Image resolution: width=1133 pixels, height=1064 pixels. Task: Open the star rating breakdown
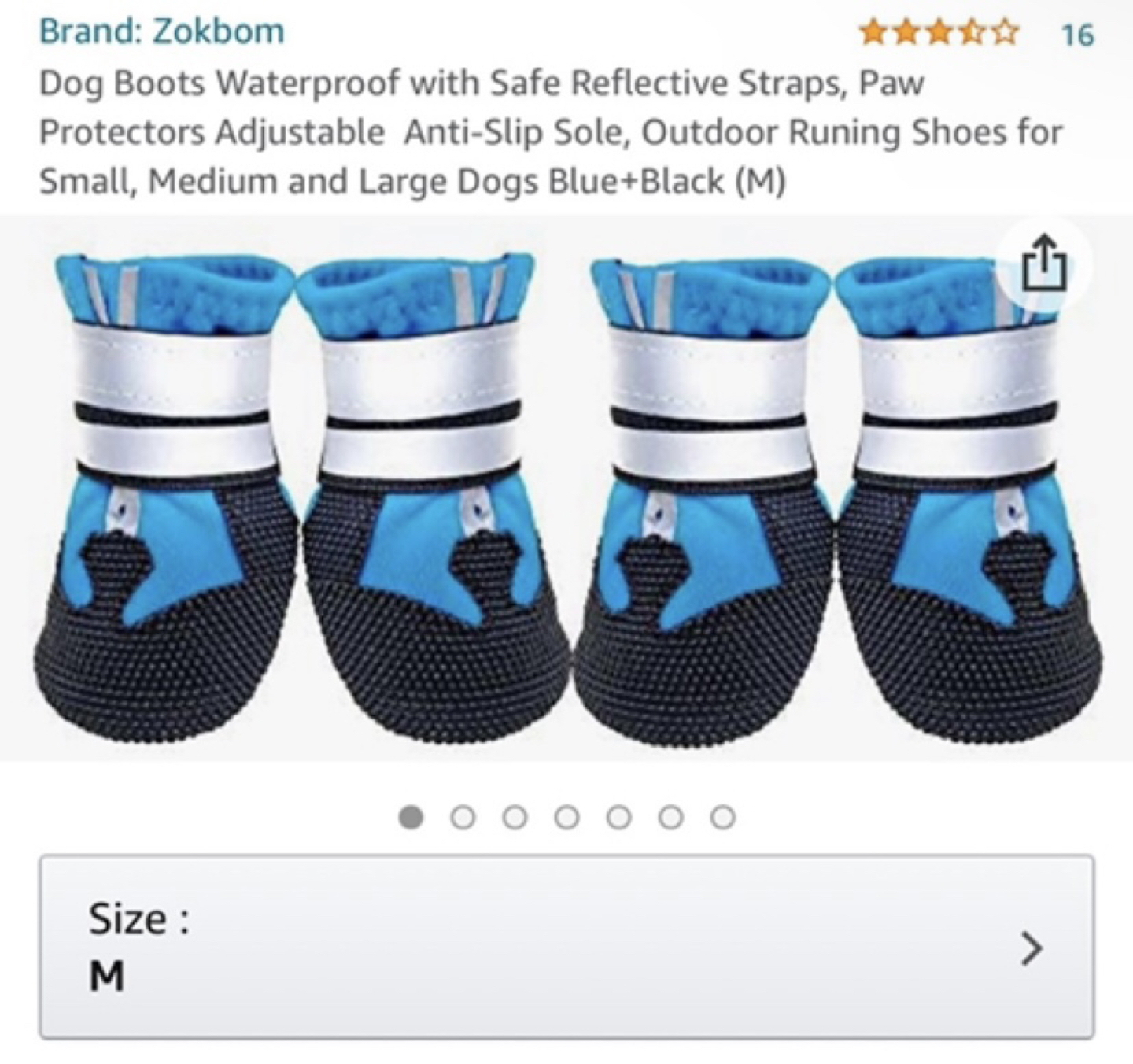click(939, 34)
